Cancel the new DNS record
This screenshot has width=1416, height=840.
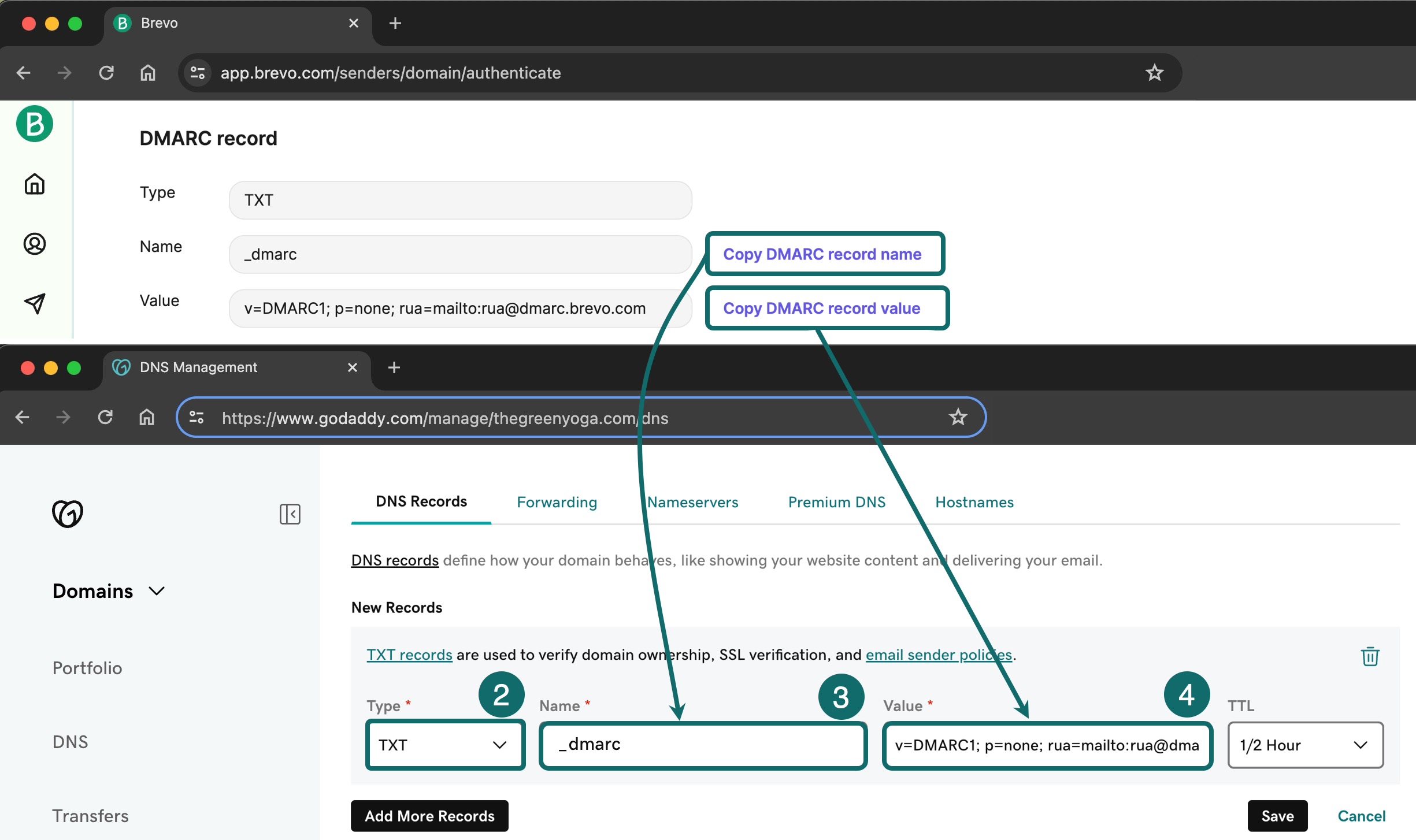1361,816
